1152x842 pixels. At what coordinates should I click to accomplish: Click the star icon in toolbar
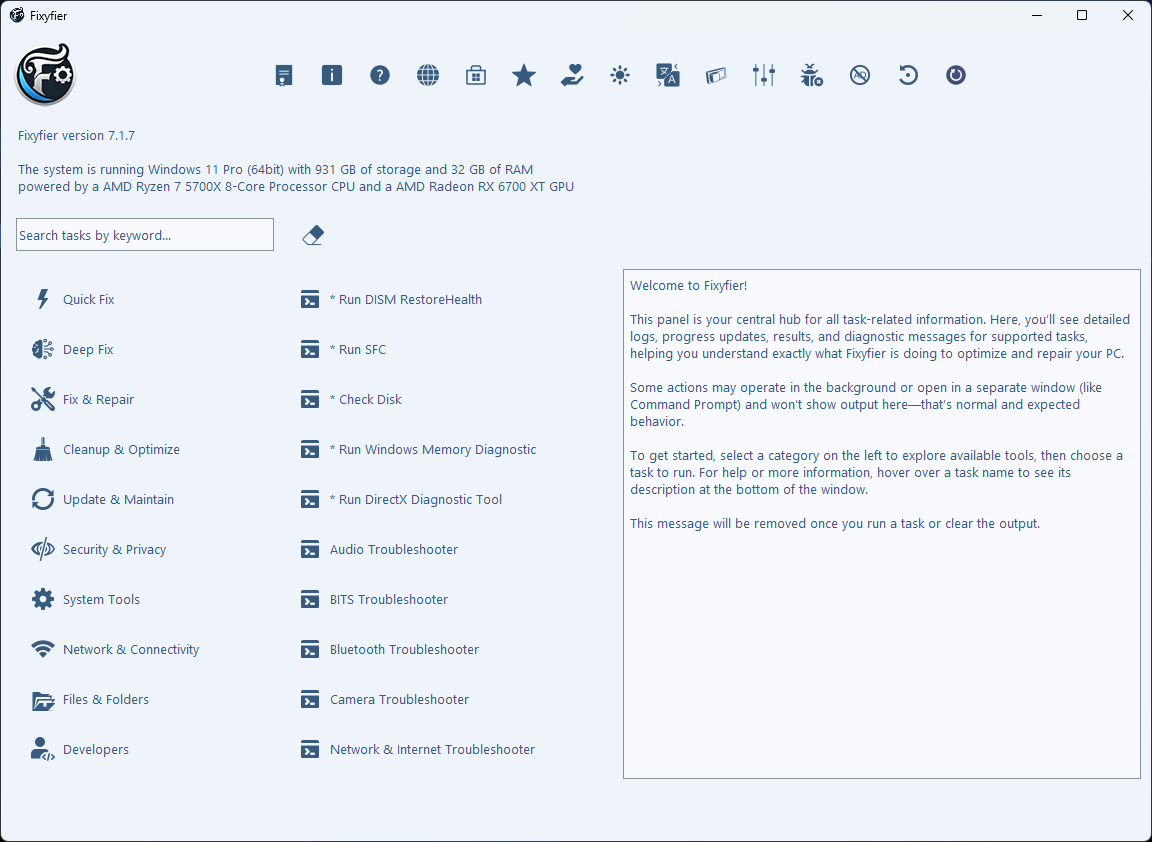[524, 75]
